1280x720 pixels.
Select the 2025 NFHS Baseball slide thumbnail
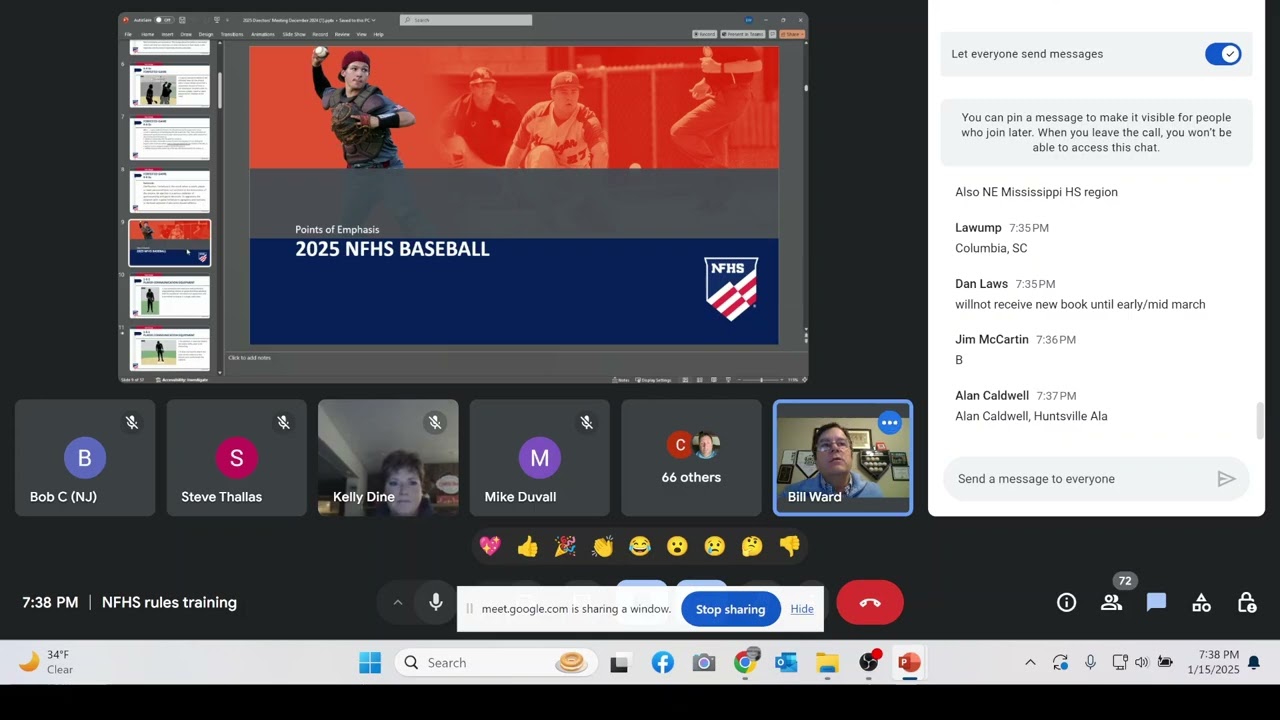click(x=169, y=243)
